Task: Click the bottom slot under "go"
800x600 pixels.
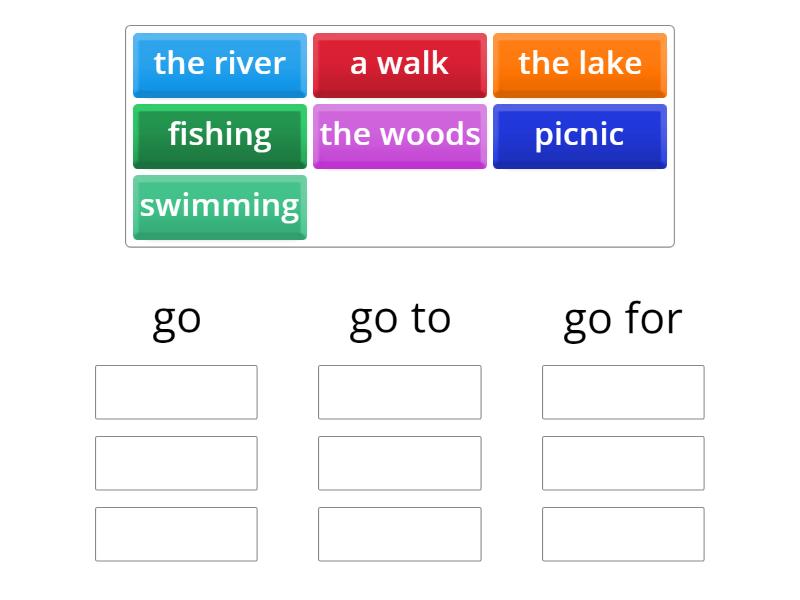Action: (x=176, y=534)
